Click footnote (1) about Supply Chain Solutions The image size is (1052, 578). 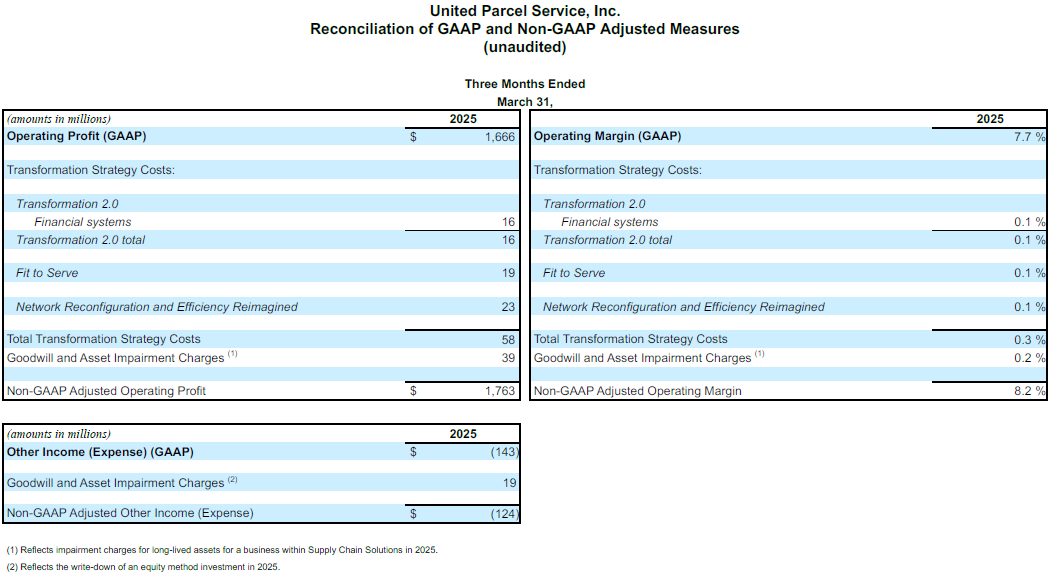(222, 550)
